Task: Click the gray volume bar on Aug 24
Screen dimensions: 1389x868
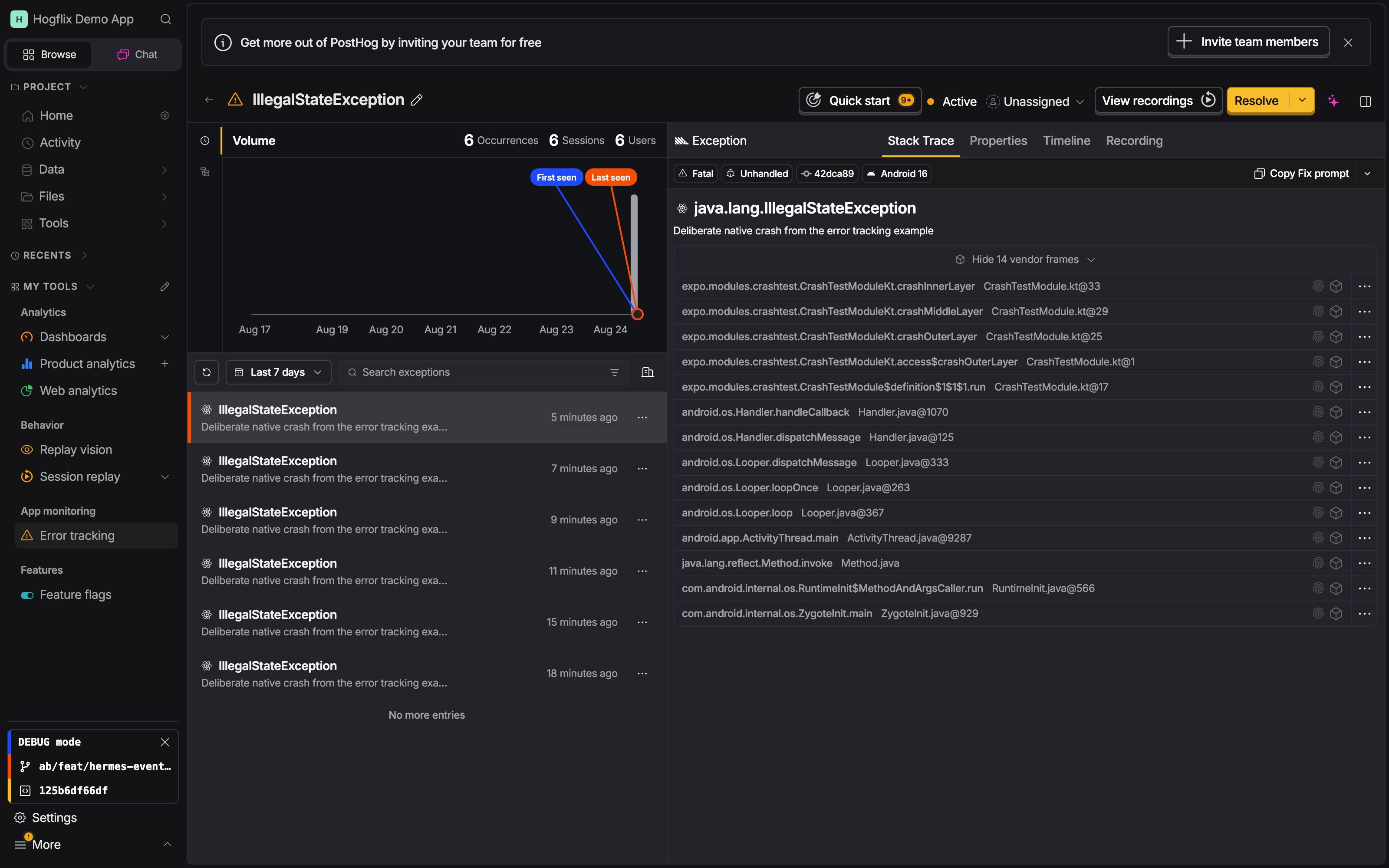Action: [634, 254]
